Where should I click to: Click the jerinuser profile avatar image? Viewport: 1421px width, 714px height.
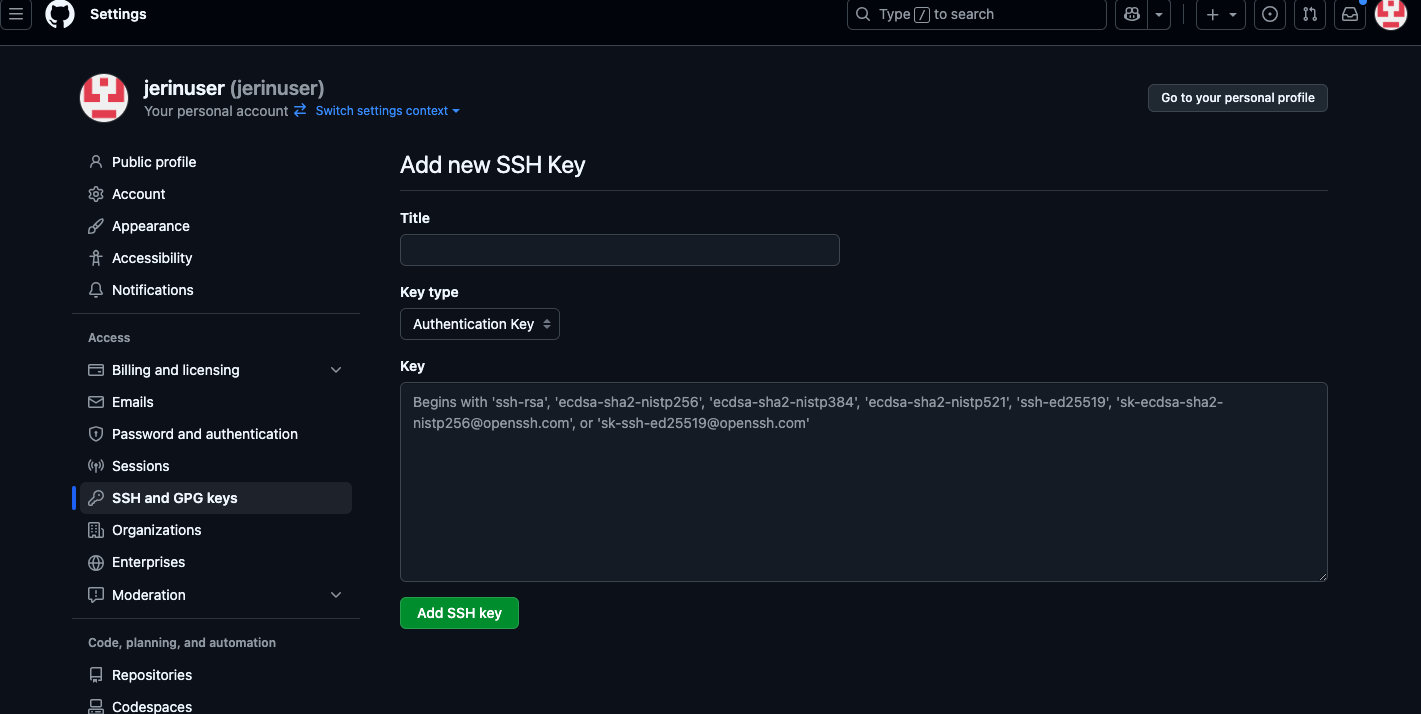tap(104, 98)
